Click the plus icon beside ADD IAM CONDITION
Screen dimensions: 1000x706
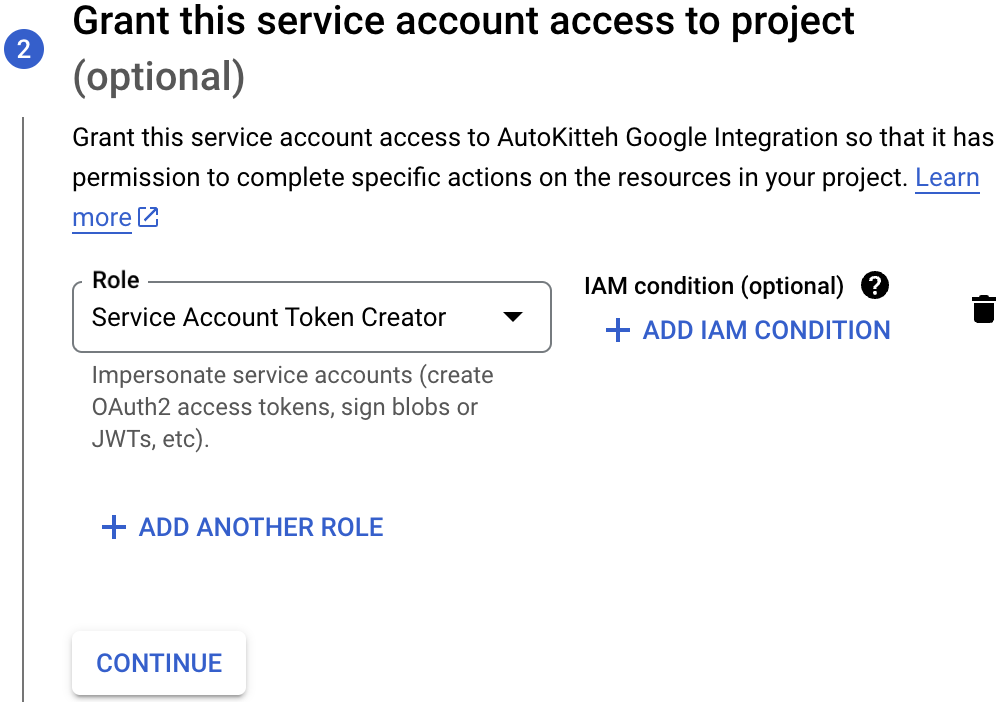point(617,330)
